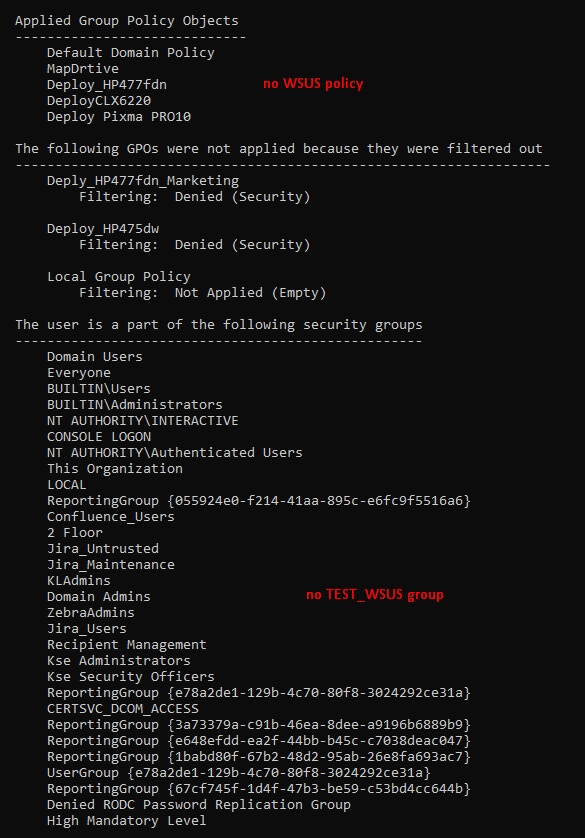Click the 'MapDrtive' GPO entry
585x838 pixels.
coord(82,68)
